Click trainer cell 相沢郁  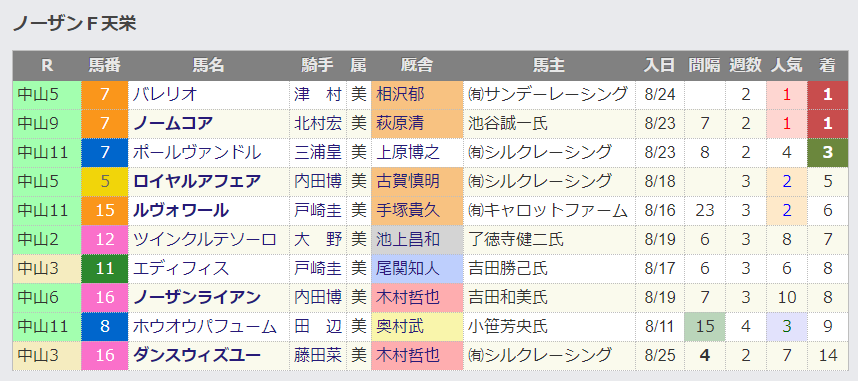pyautogui.click(x=417, y=95)
